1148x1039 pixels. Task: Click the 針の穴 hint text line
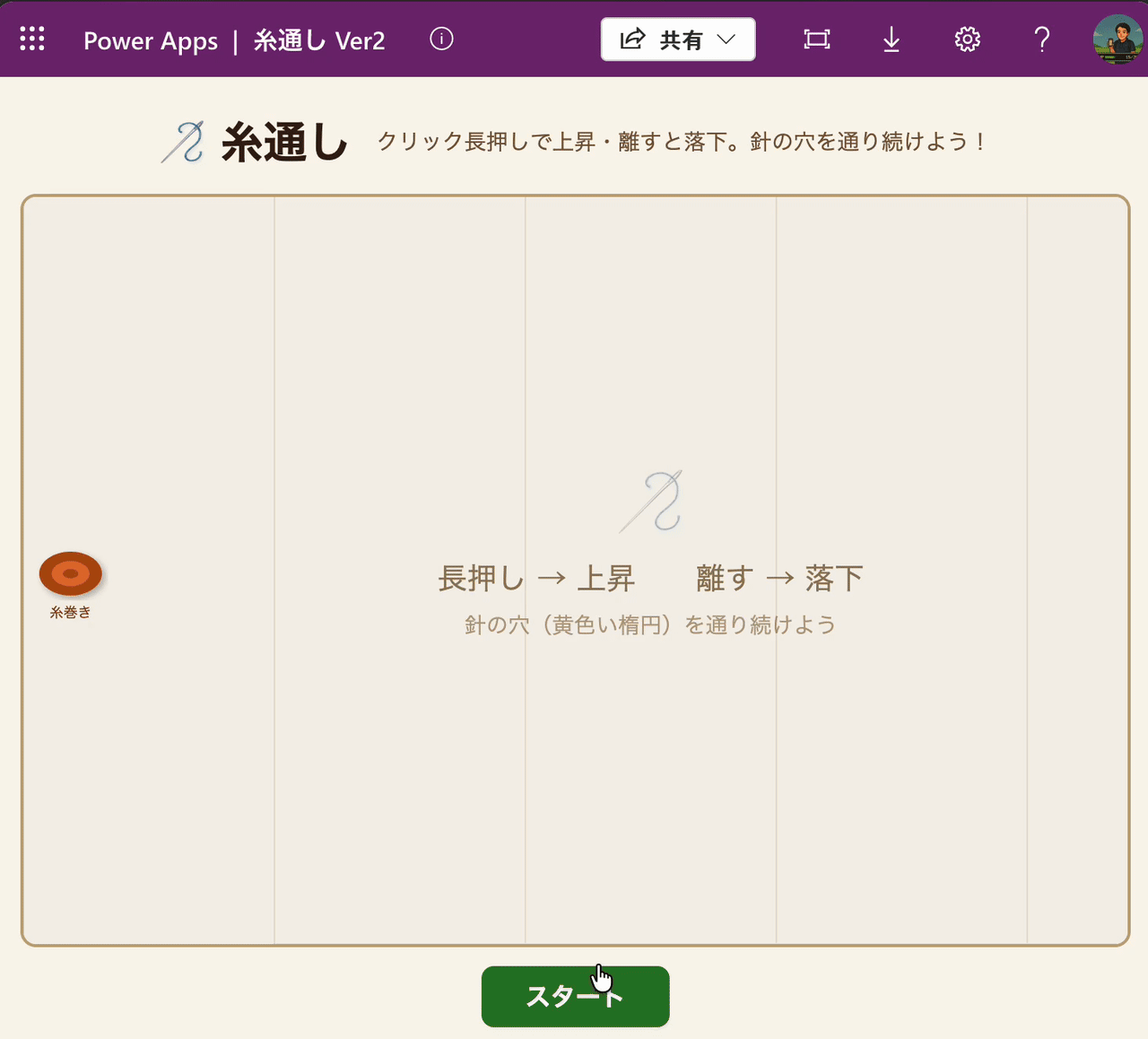click(649, 625)
